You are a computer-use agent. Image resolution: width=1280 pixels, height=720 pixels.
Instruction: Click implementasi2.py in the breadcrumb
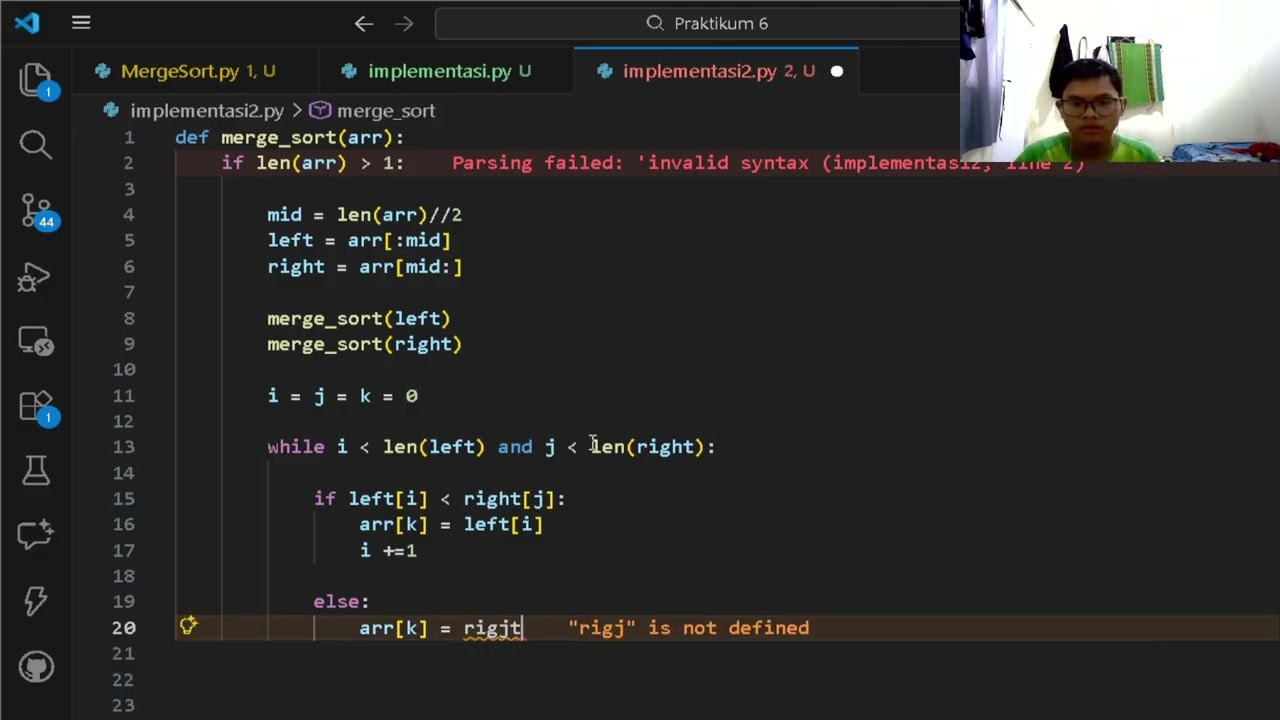[207, 111]
